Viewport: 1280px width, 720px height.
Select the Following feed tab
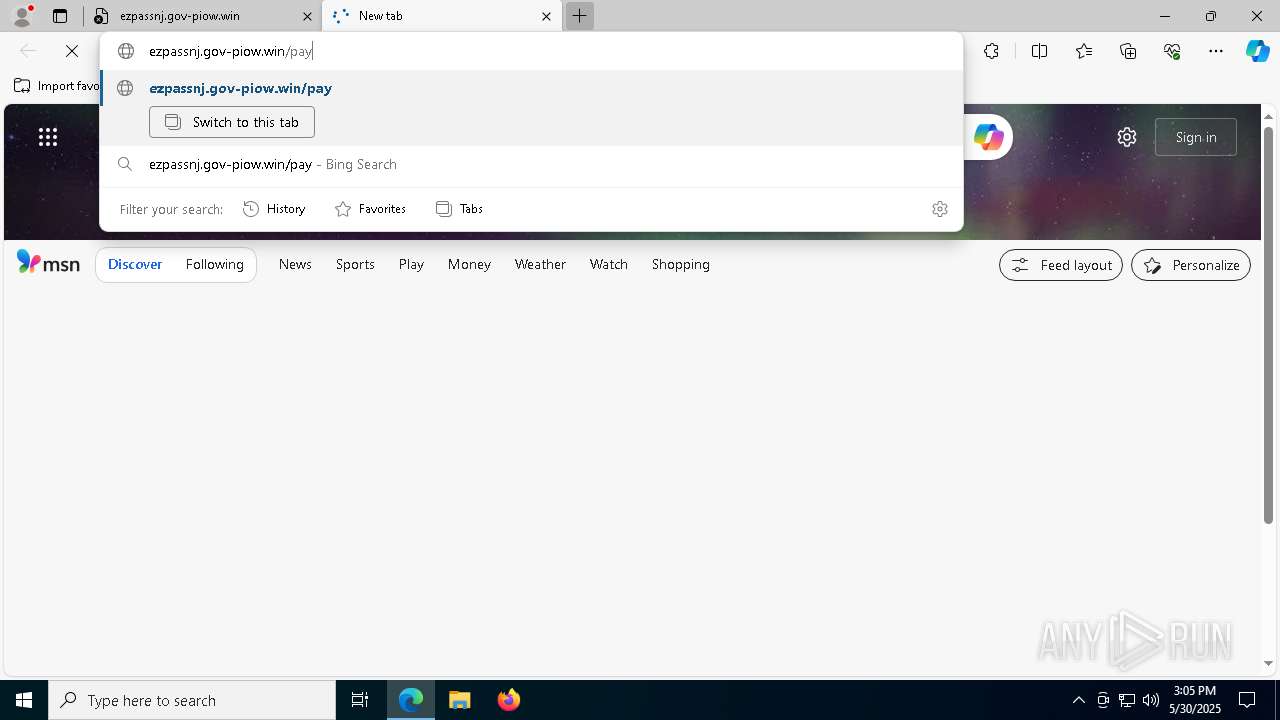(214, 264)
